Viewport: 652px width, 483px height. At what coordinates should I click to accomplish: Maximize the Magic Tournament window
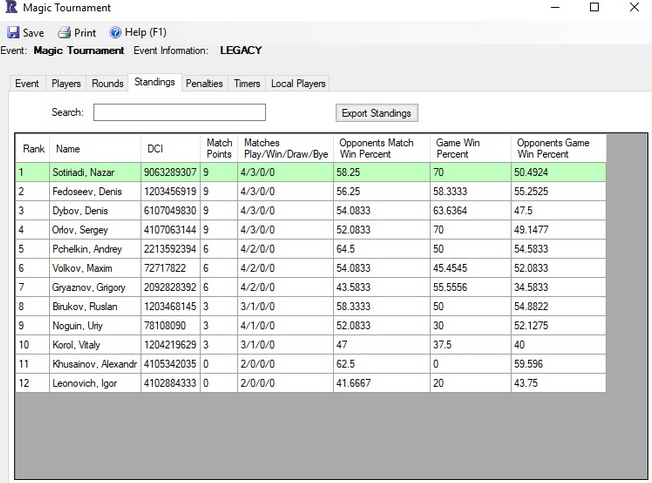click(594, 8)
